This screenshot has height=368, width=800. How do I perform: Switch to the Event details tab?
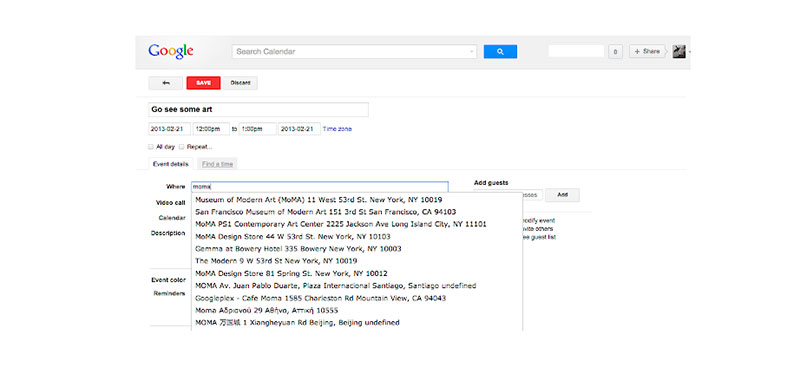coord(170,164)
